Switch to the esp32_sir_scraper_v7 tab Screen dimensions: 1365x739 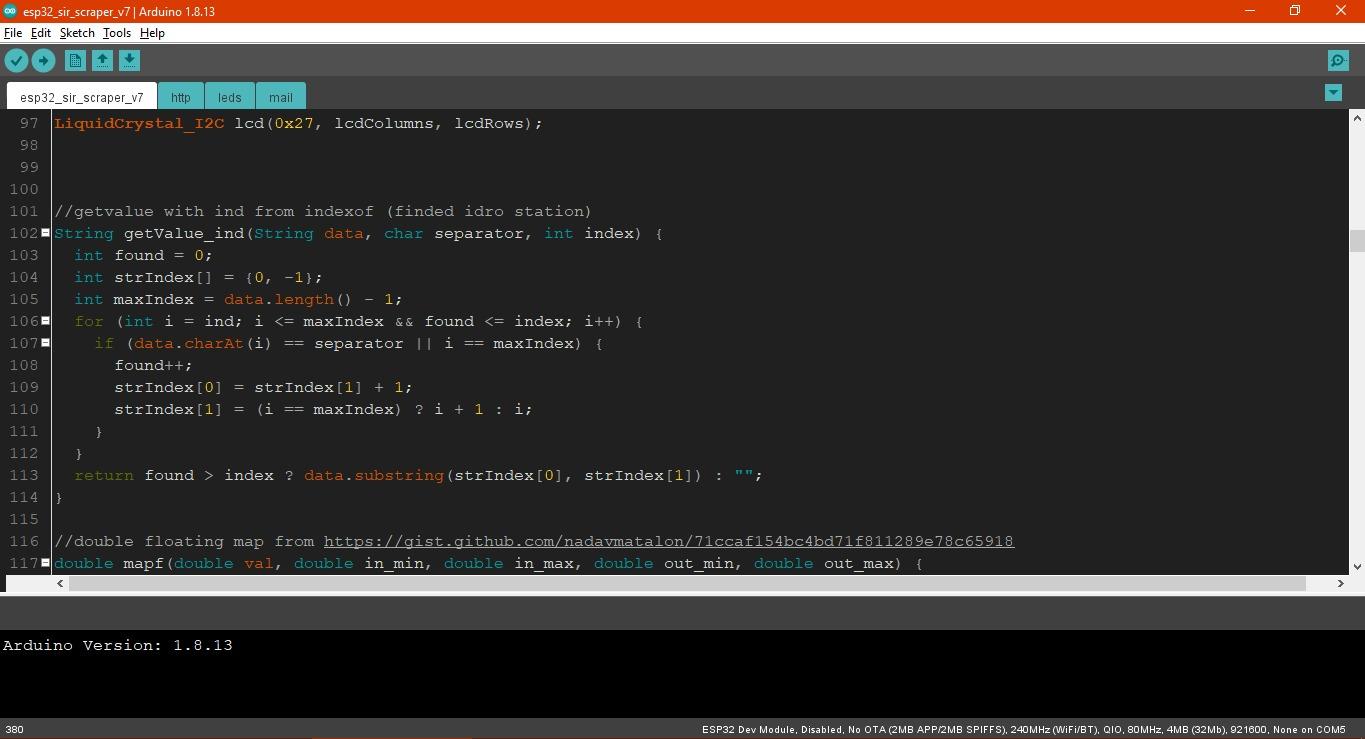(x=82, y=97)
